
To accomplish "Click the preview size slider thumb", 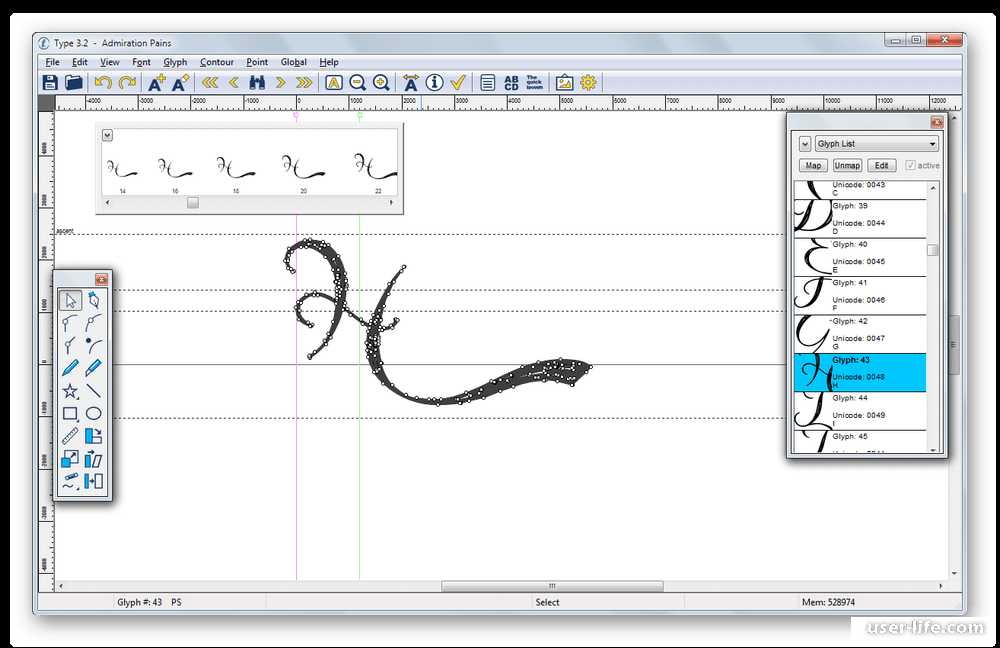I will [x=193, y=203].
